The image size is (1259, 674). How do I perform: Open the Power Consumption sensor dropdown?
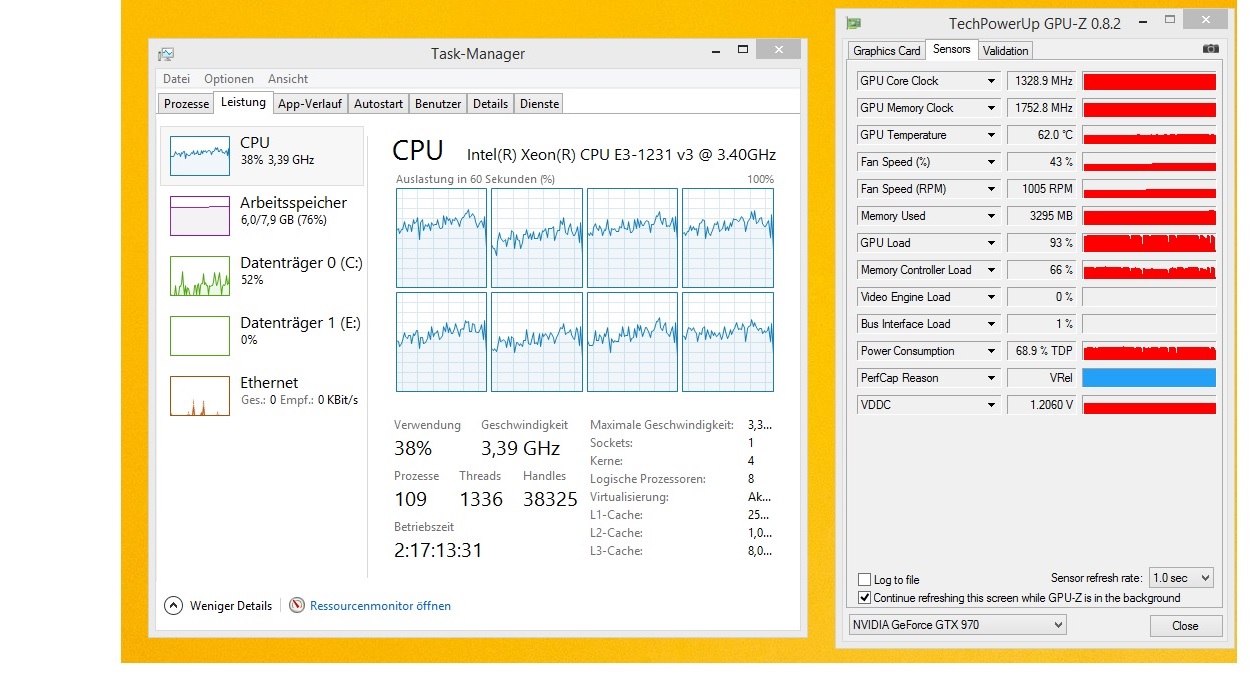(x=991, y=351)
